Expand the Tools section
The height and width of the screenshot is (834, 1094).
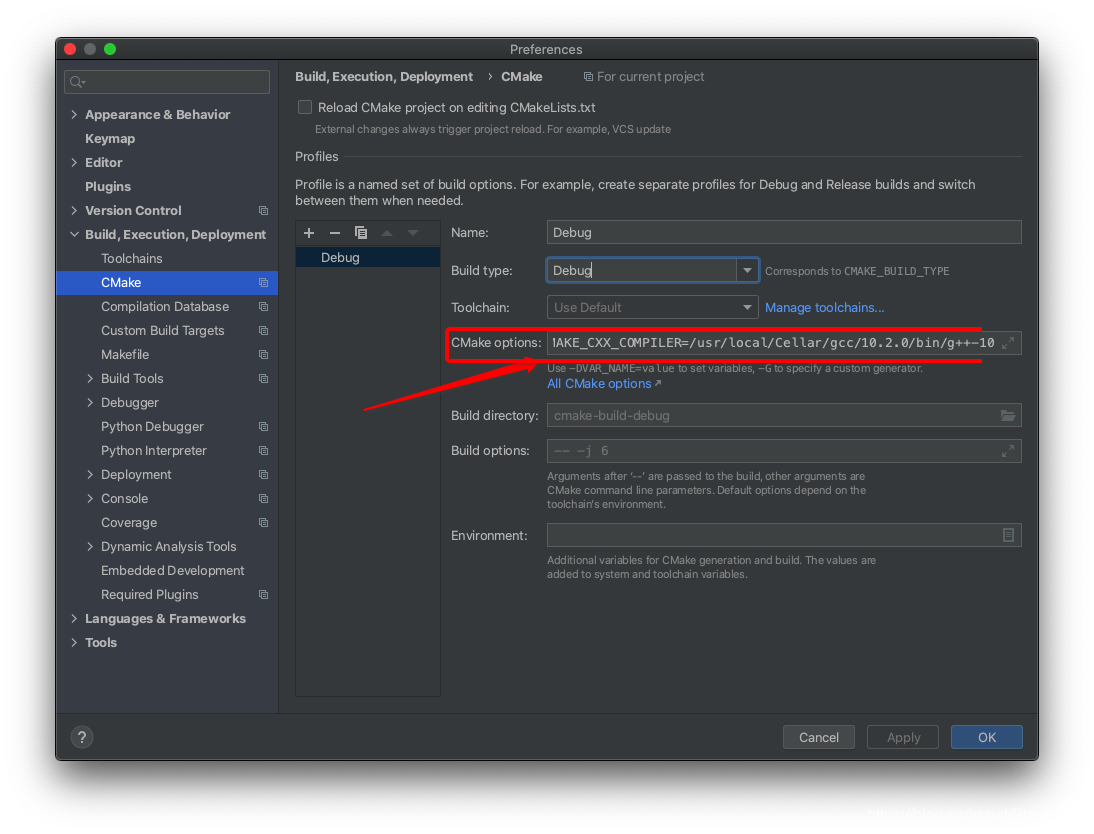pyautogui.click(x=74, y=643)
